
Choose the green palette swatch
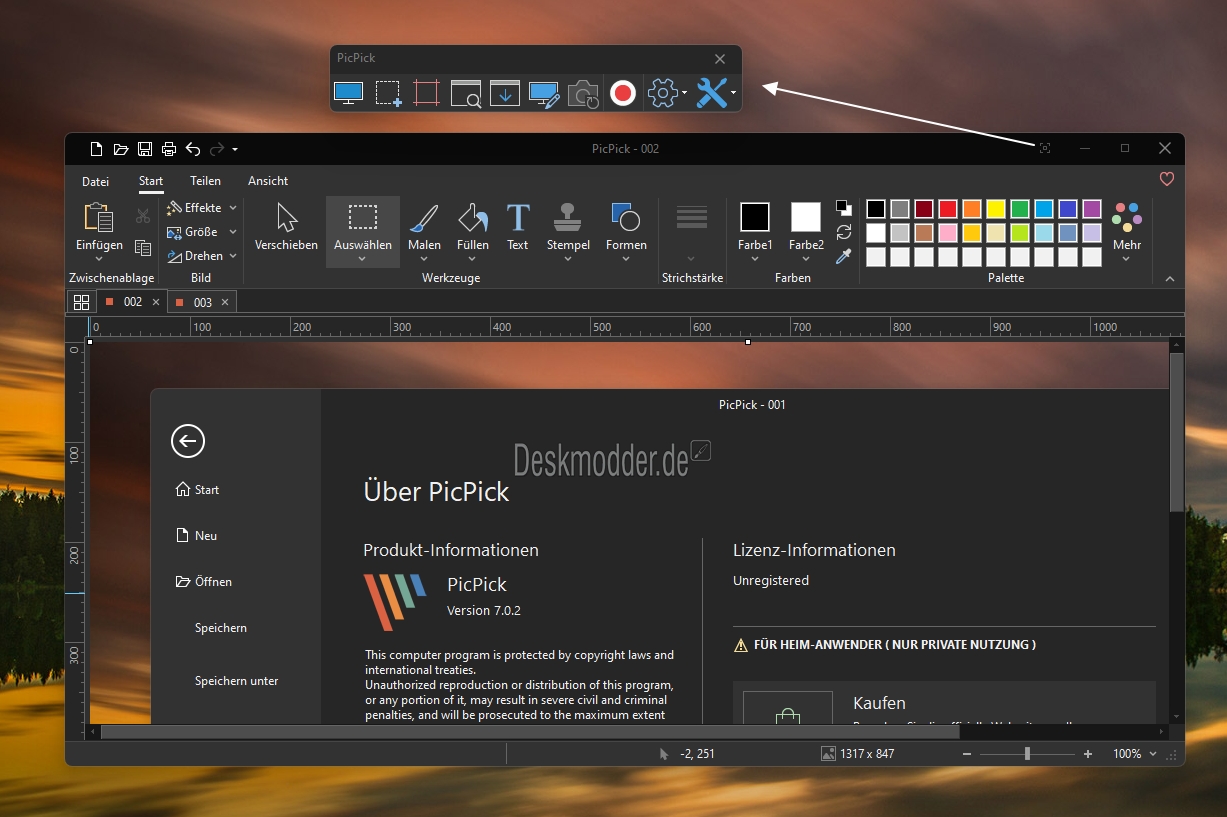(x=1020, y=209)
